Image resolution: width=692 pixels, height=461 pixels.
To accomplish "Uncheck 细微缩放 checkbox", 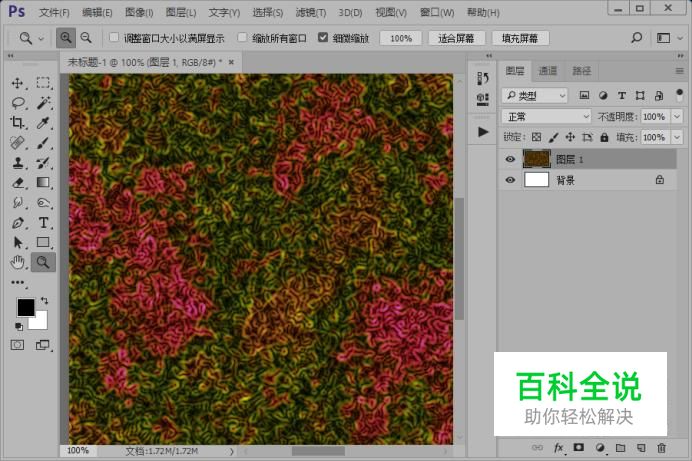I will 323,37.
